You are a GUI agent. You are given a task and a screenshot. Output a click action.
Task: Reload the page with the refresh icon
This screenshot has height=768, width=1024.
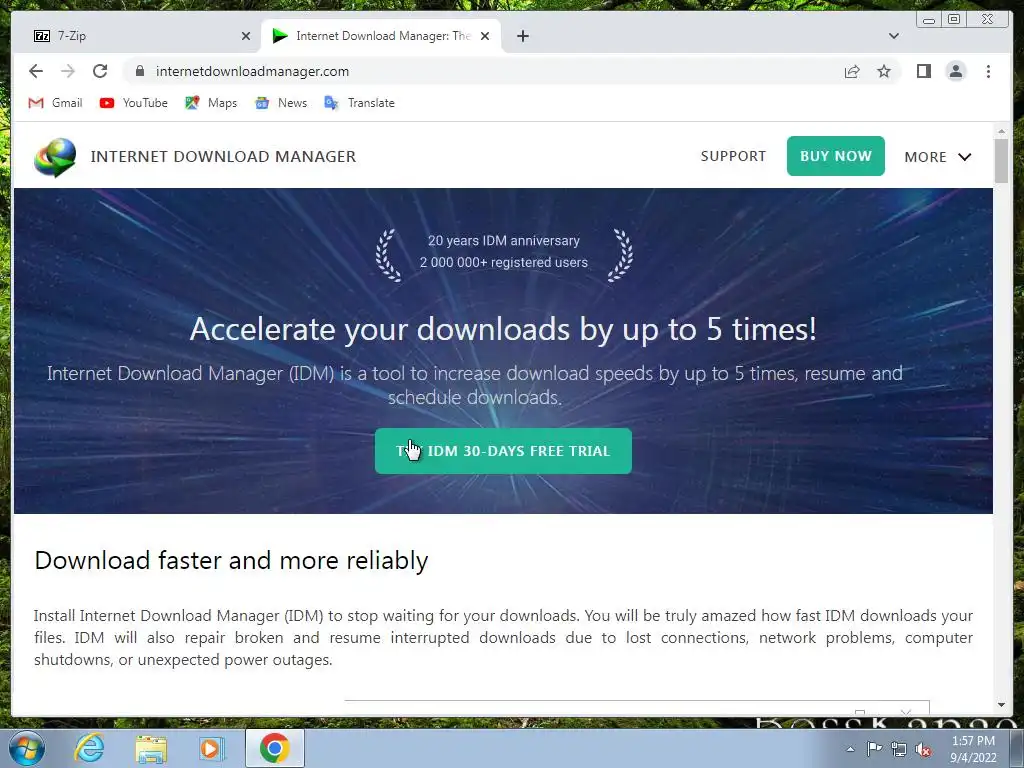[x=100, y=71]
